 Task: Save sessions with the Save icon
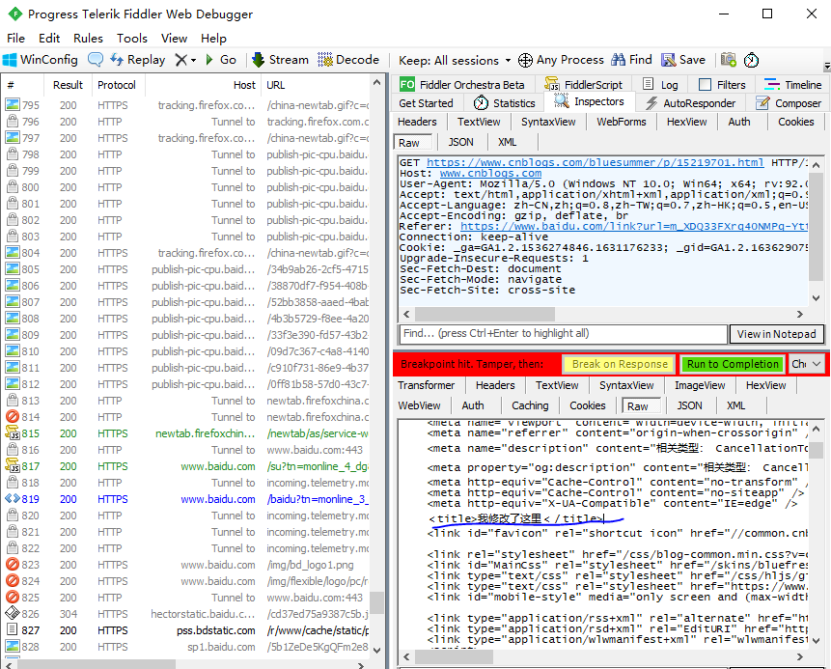[683, 60]
